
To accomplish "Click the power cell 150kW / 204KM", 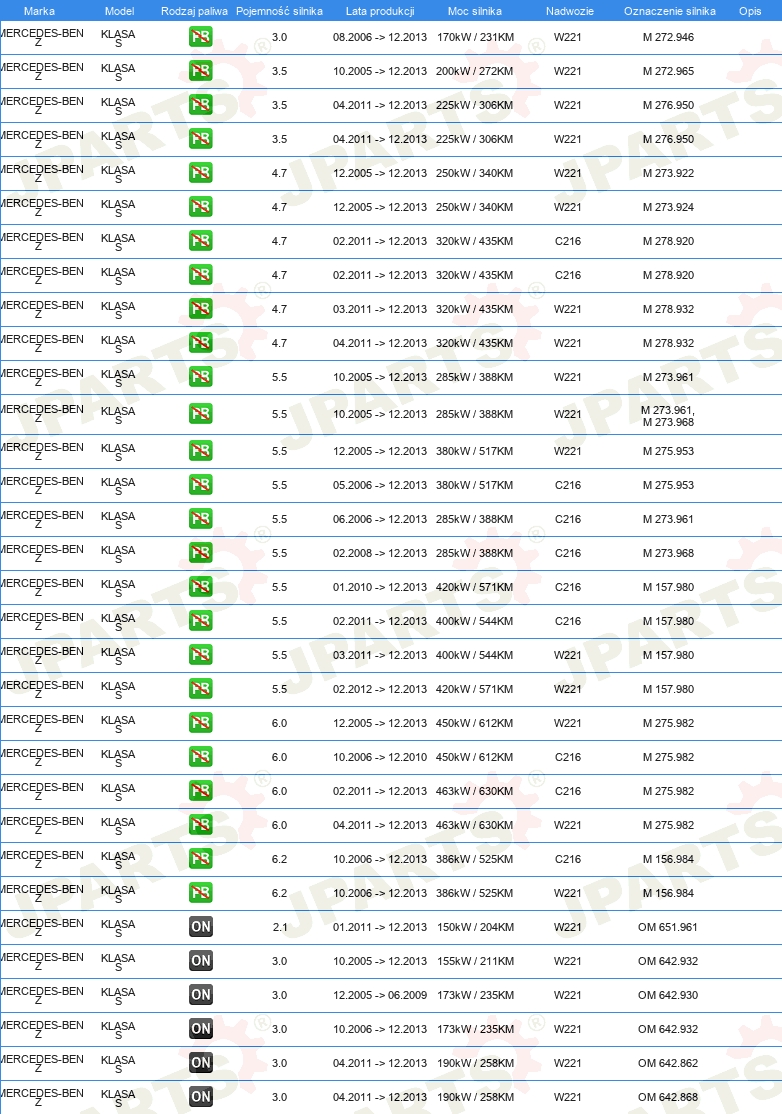I will pyautogui.click(x=475, y=927).
